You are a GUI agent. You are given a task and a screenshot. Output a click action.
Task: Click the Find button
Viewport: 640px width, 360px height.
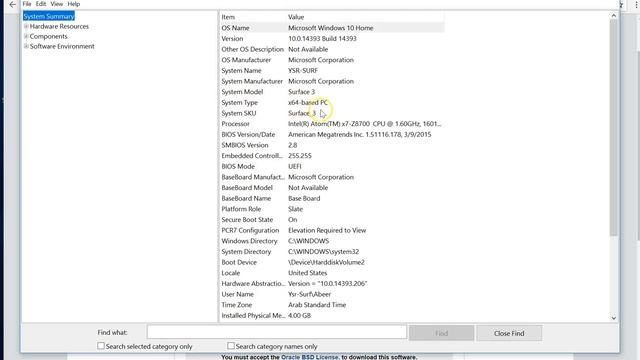click(442, 333)
